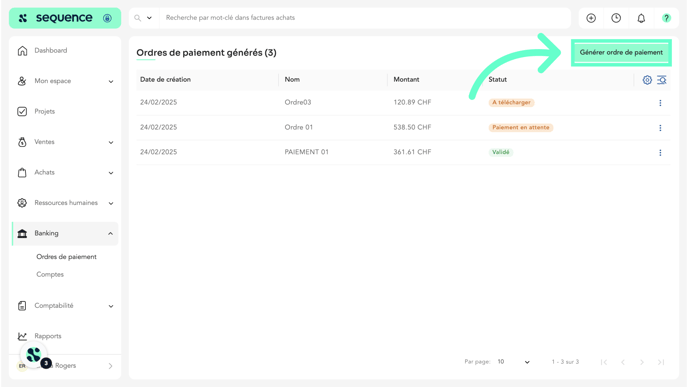
Task: Click the Mon espace person icon
Action: 22,81
